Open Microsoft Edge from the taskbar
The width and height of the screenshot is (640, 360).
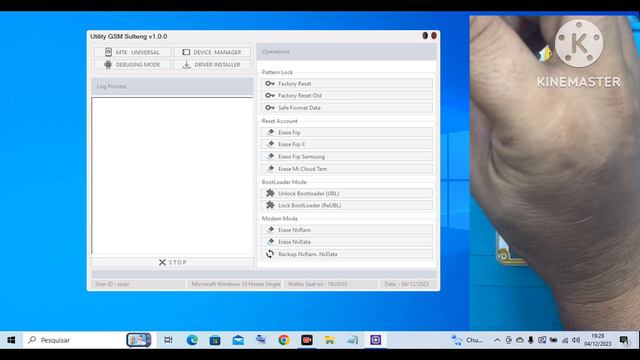(192, 340)
